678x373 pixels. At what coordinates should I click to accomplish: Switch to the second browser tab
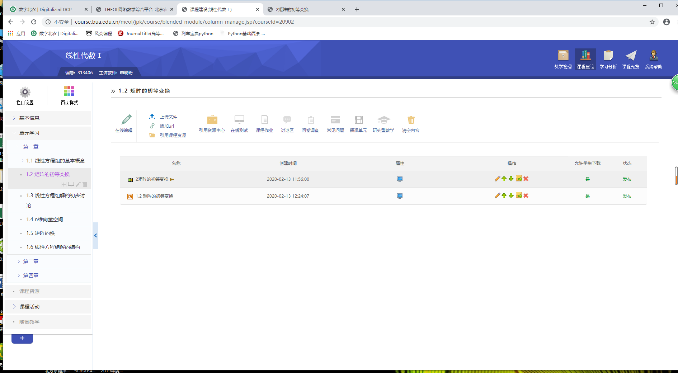(134, 9)
